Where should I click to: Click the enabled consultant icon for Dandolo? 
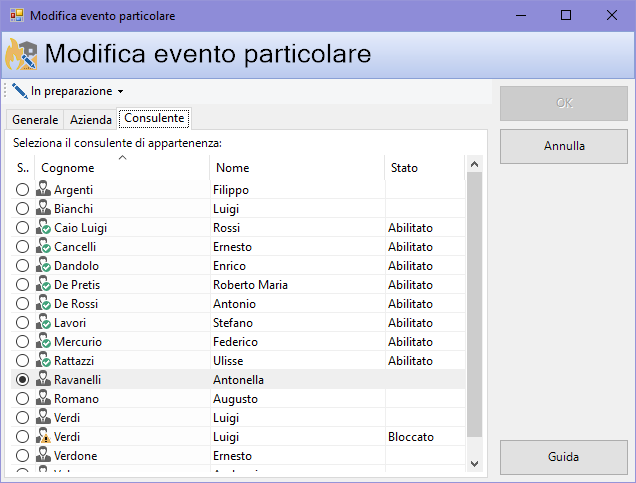coord(43,266)
